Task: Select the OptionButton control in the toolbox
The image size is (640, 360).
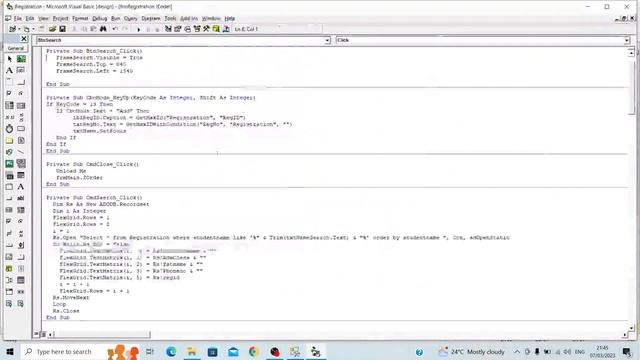Action: pyautogui.click(x=21, y=93)
